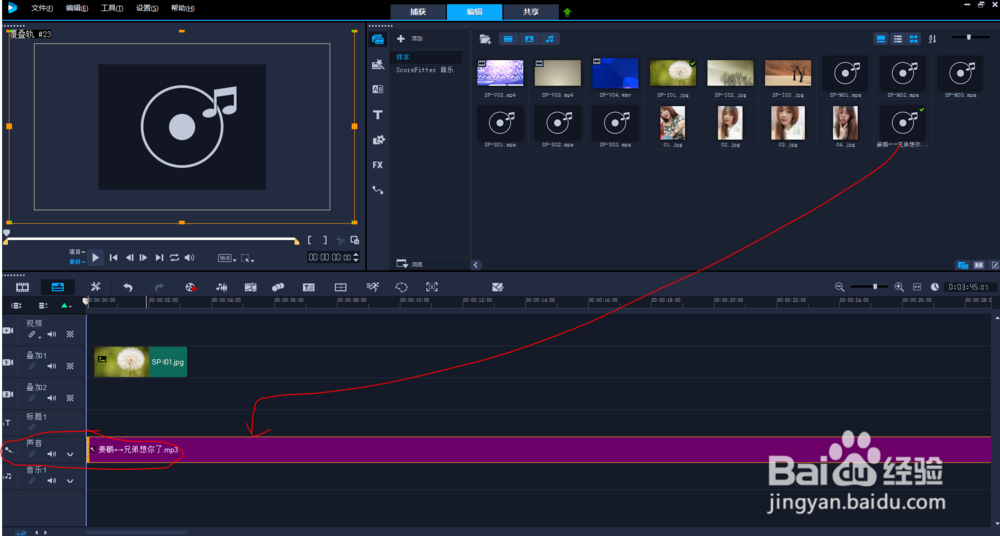This screenshot has width=1000, height=536.
Task: Open the Split screen template creator icon
Action: click(x=498, y=288)
